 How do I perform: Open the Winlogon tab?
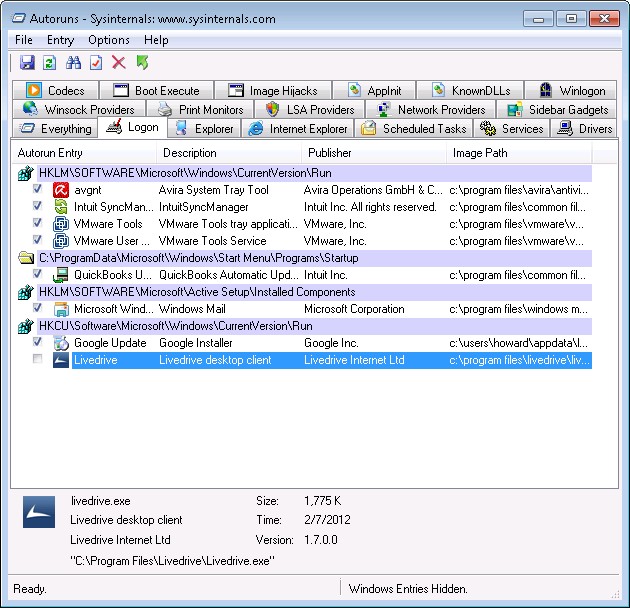tap(571, 90)
